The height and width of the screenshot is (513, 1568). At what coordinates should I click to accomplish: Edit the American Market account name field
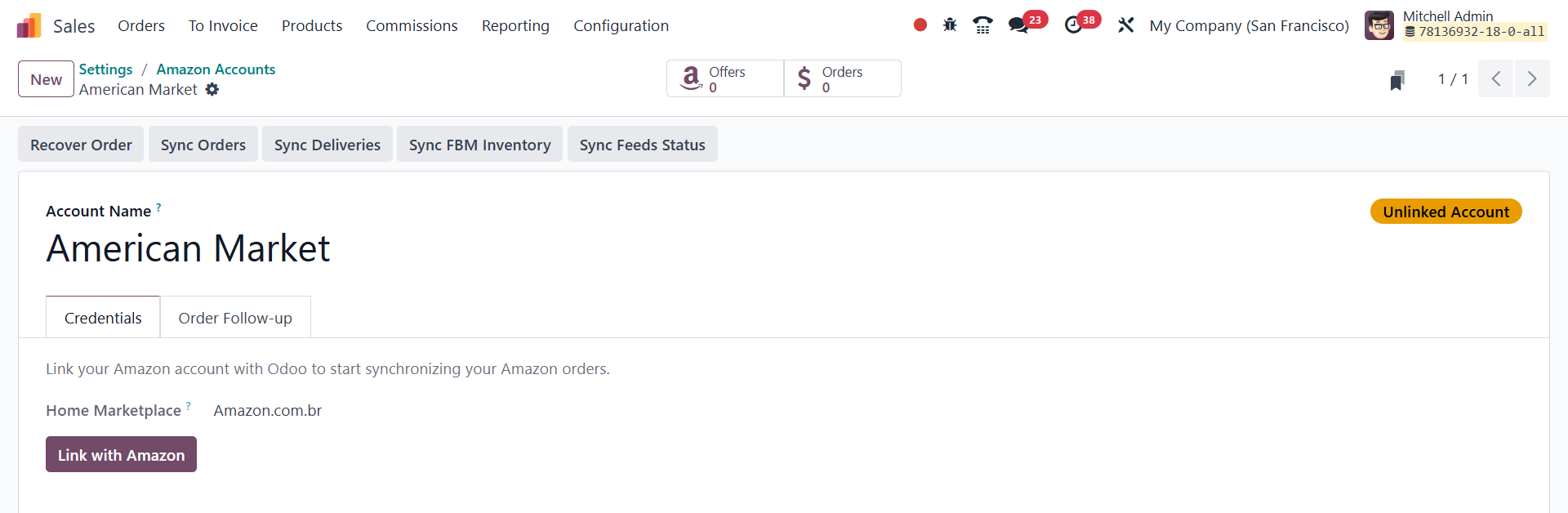tap(188, 248)
